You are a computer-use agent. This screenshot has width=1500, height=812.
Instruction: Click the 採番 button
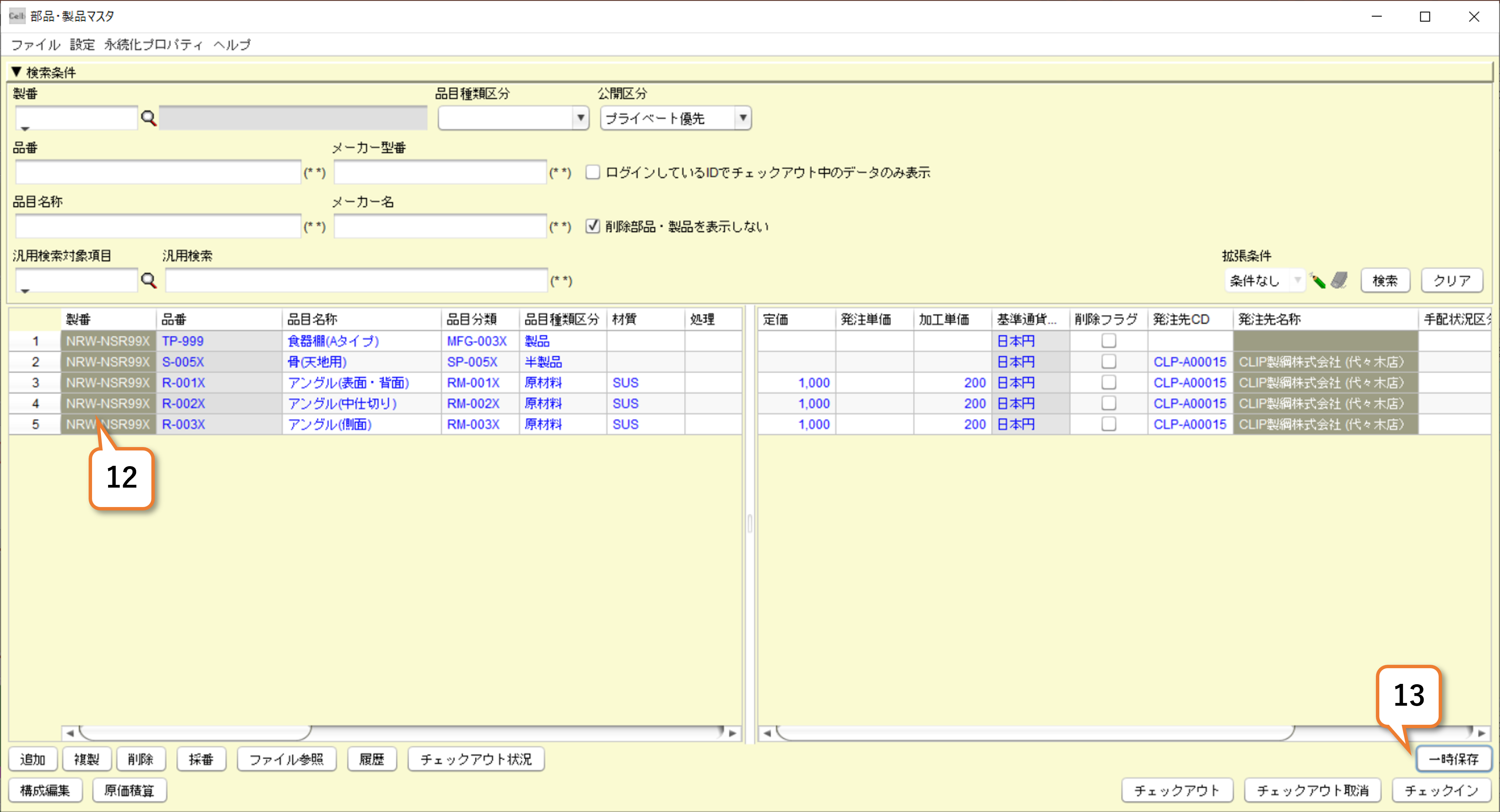[x=201, y=759]
